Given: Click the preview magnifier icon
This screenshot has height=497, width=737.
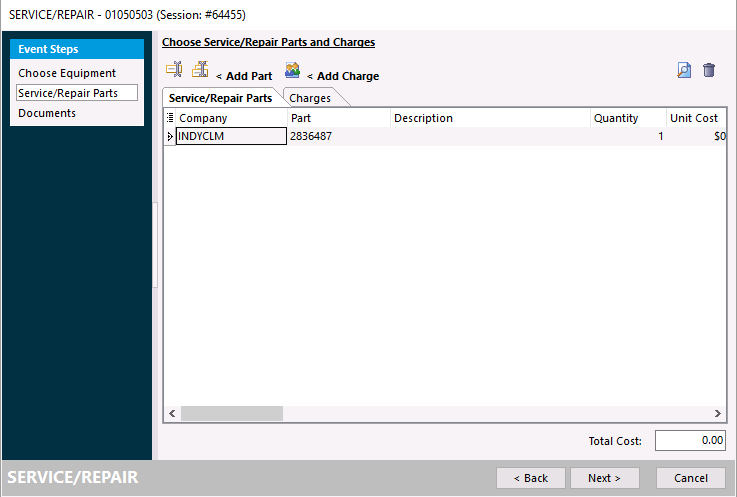Looking at the screenshot, I should click(684, 70).
